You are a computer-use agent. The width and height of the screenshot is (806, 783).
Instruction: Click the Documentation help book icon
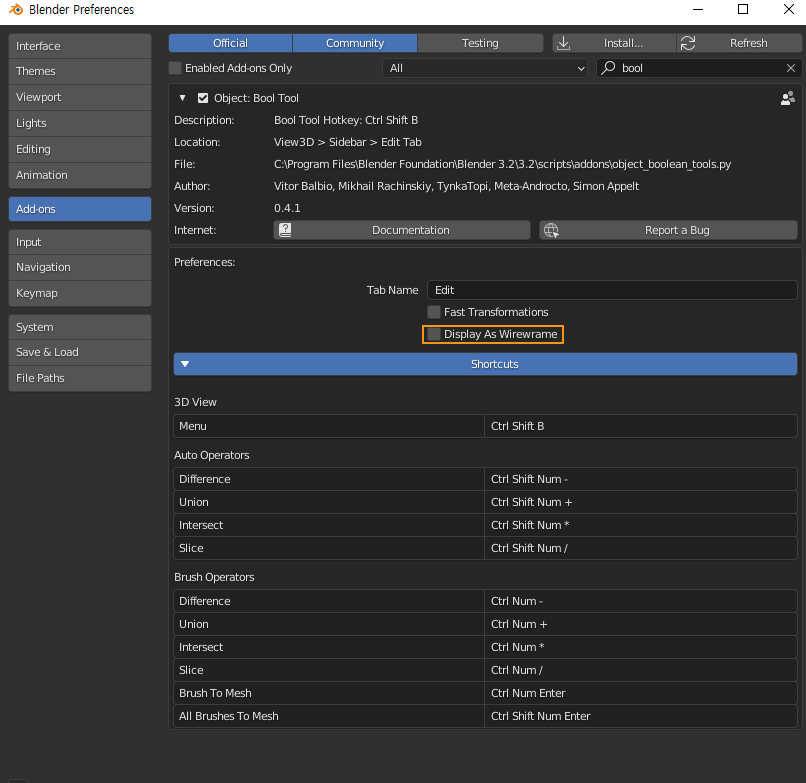(285, 230)
